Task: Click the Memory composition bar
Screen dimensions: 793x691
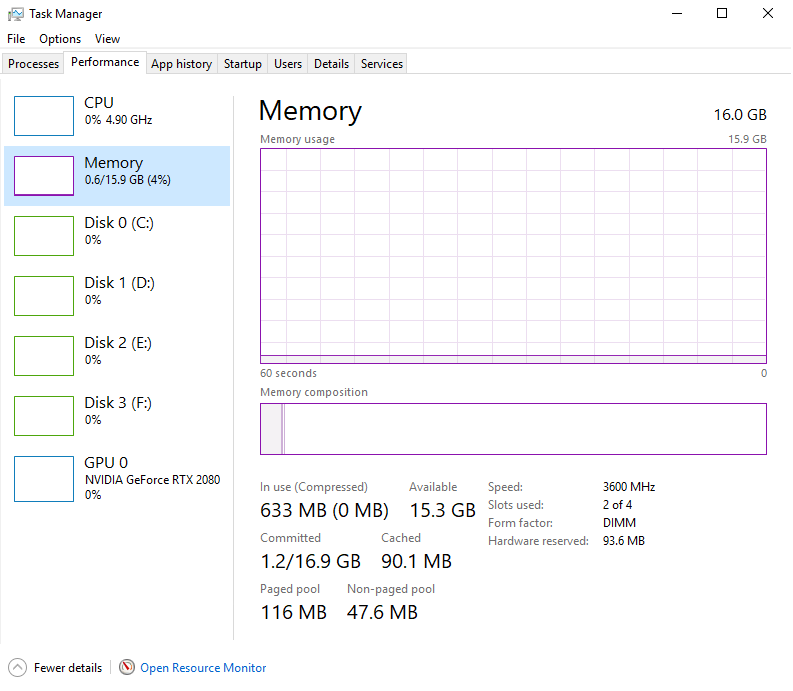Action: 513,429
